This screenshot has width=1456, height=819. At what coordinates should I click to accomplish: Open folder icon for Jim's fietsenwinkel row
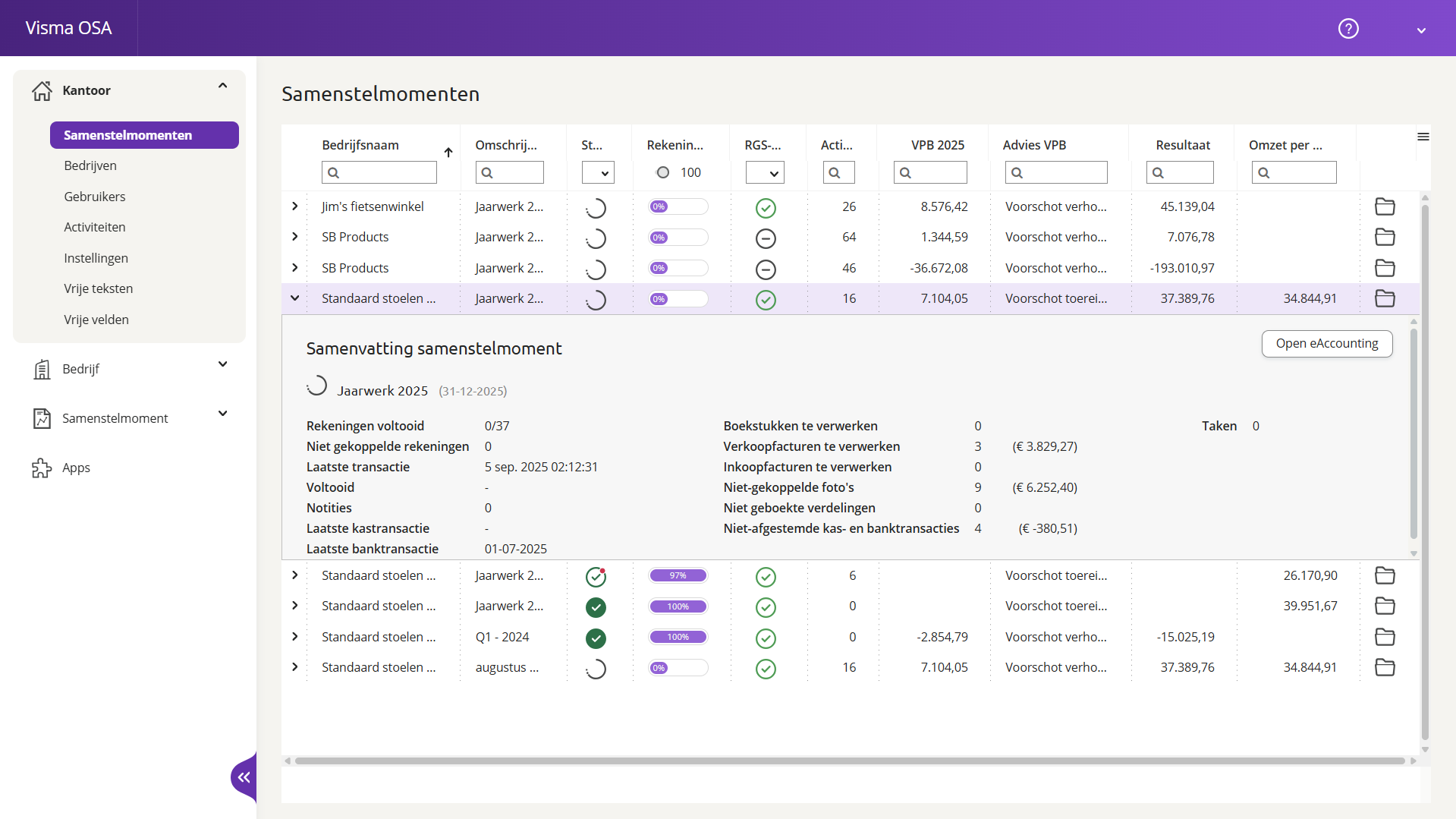pyautogui.click(x=1385, y=206)
